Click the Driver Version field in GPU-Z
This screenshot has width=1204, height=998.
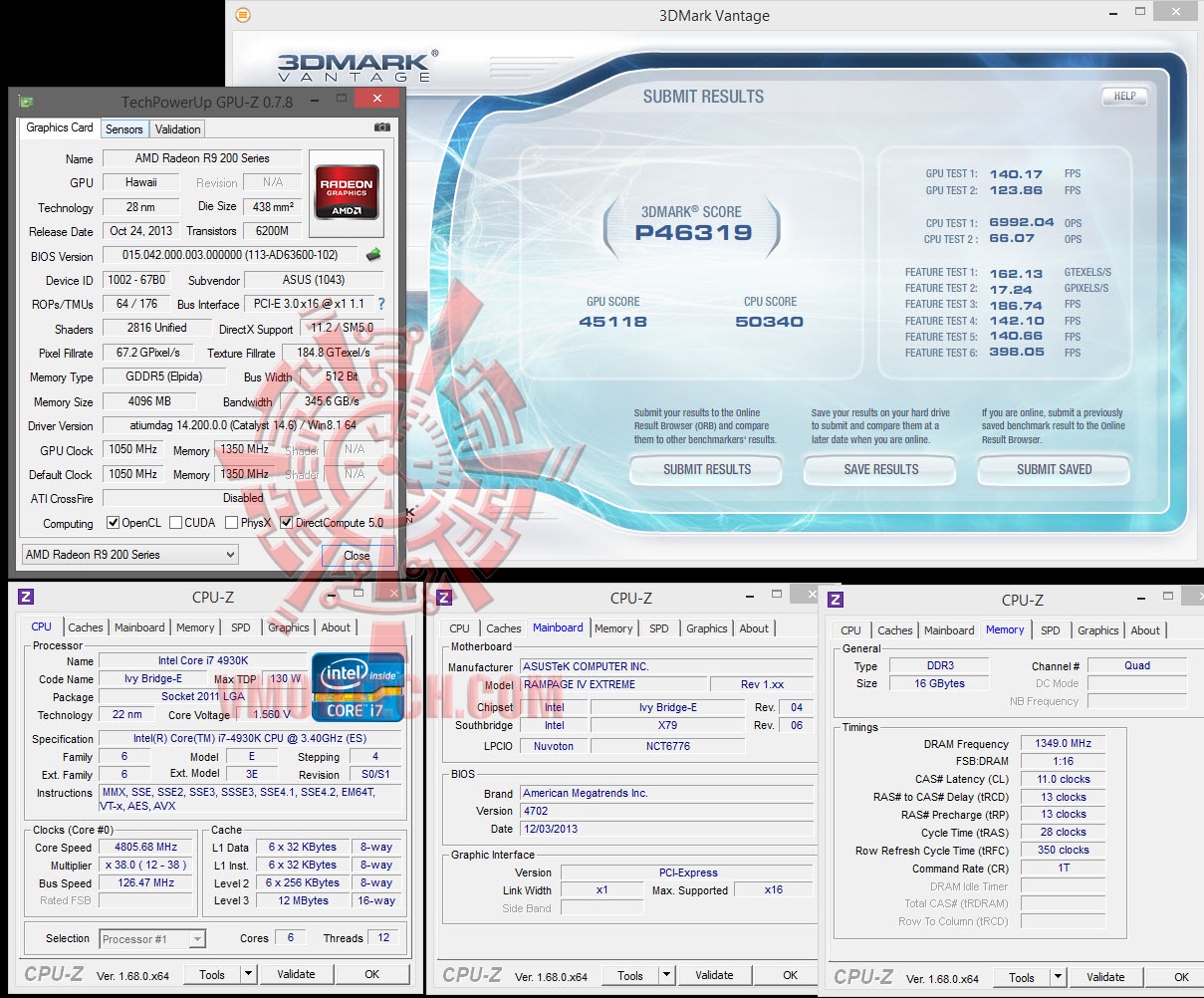[x=243, y=425]
